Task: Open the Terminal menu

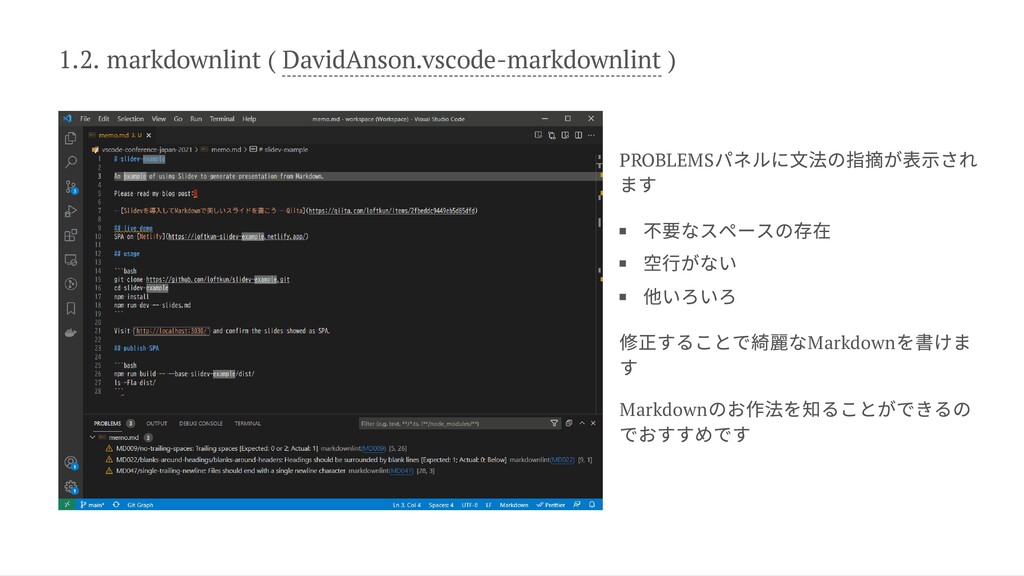Action: point(222,117)
